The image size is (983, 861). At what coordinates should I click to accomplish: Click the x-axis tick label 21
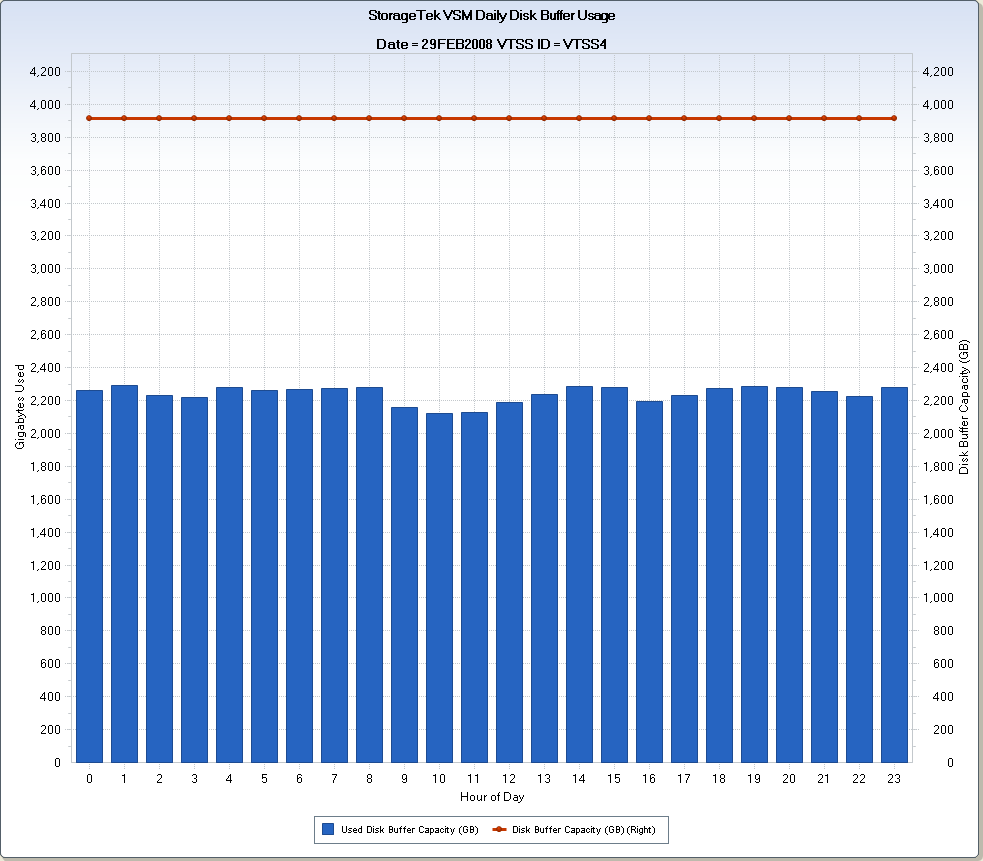point(824,778)
